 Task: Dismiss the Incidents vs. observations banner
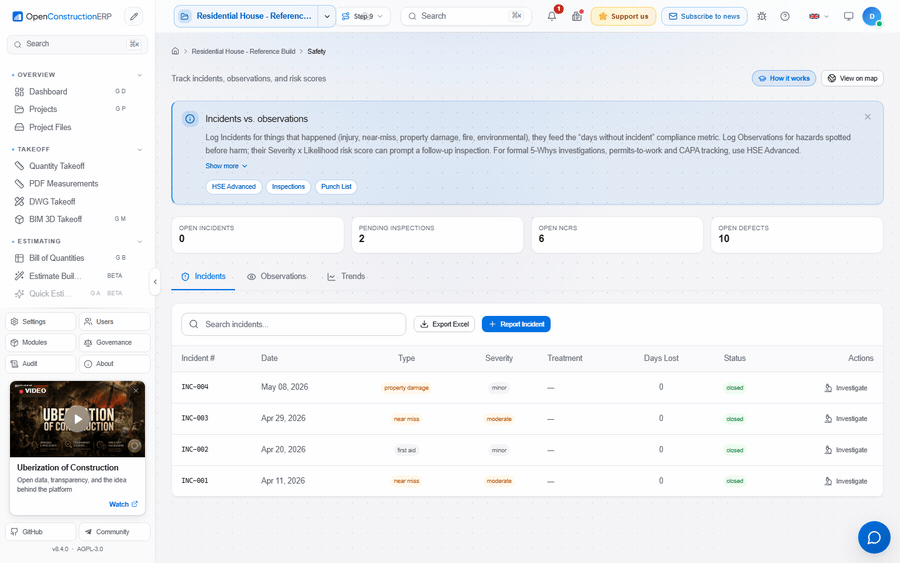867,117
